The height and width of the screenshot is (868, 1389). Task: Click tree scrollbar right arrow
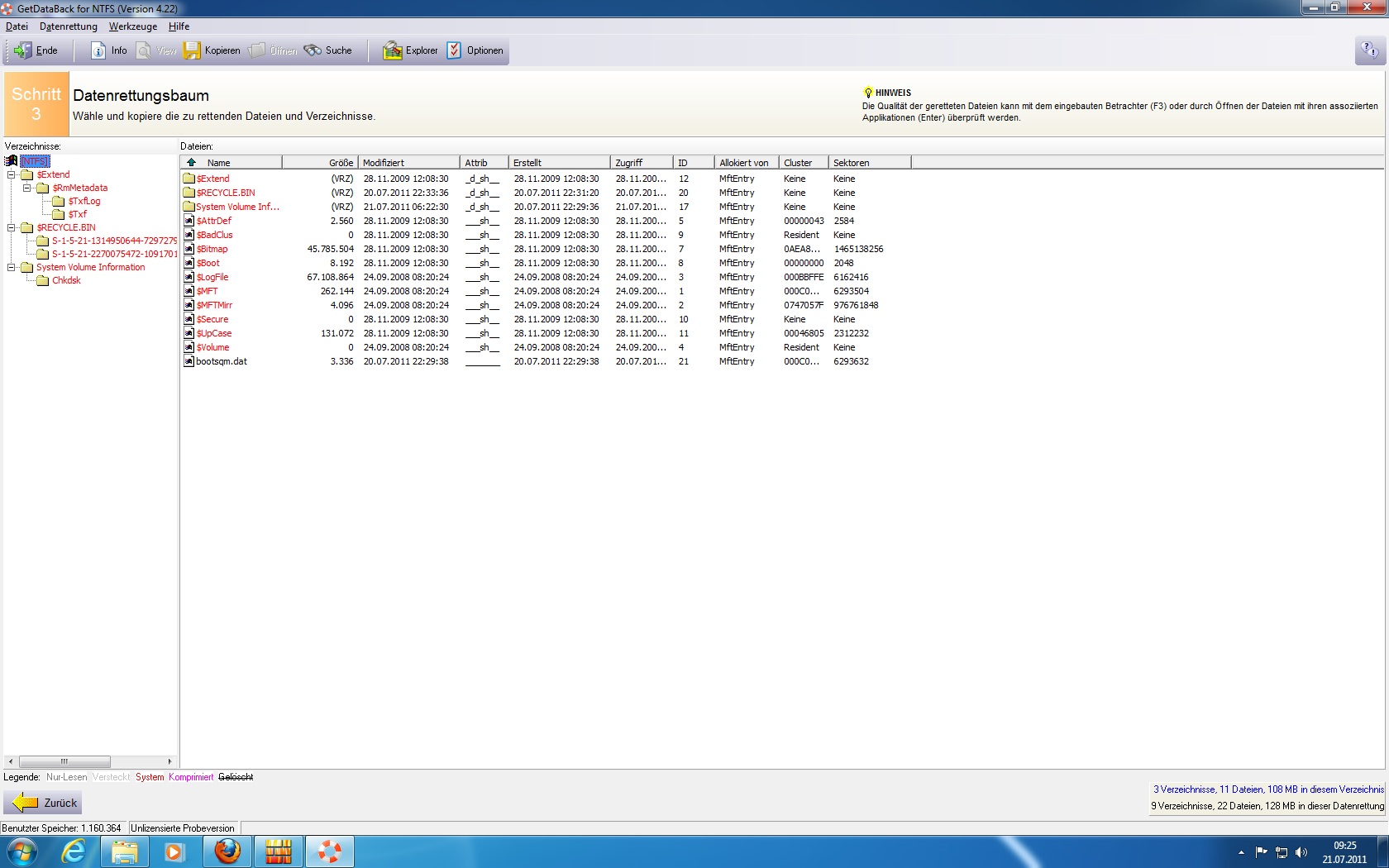coord(169,761)
